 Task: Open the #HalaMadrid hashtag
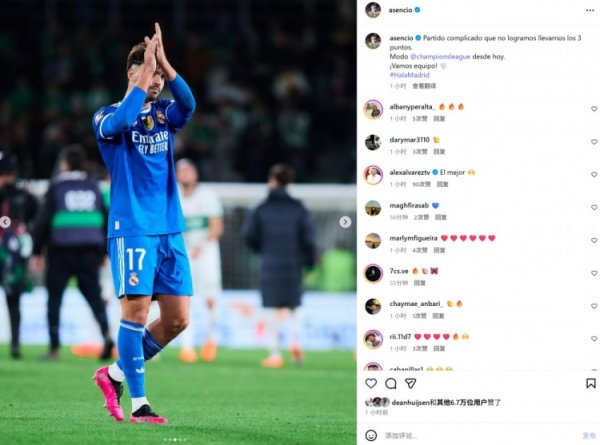[409, 75]
